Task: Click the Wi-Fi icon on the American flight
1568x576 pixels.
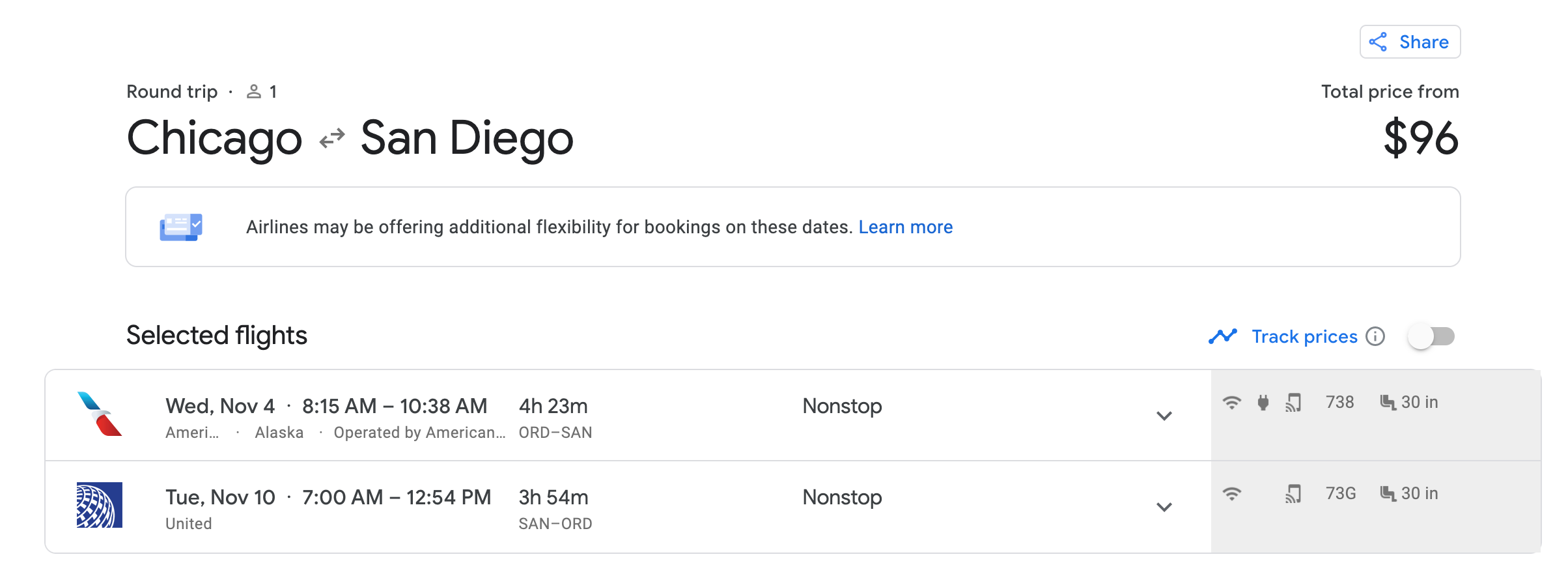Action: coord(1231,403)
